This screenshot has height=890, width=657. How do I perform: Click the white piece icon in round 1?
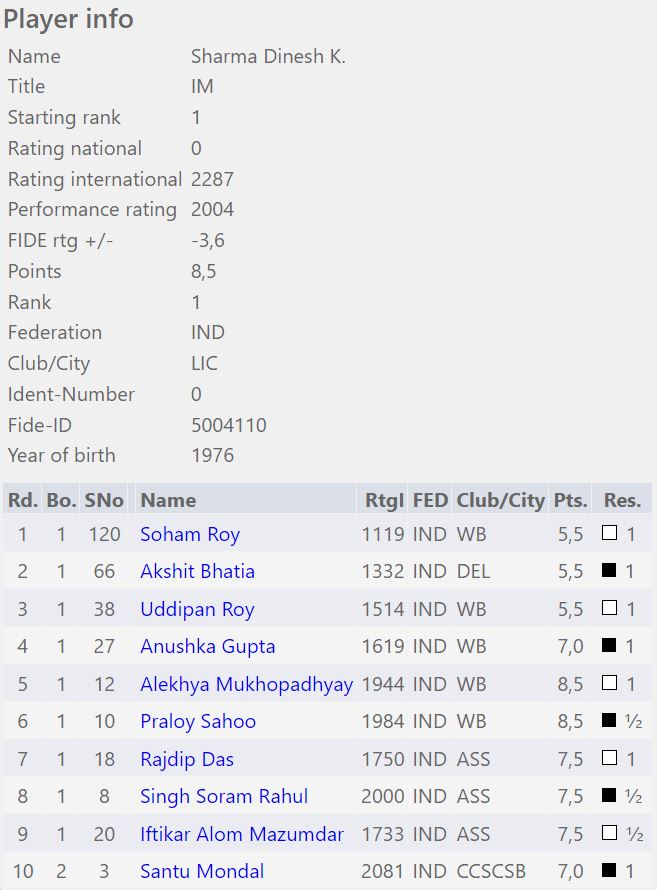pos(609,534)
